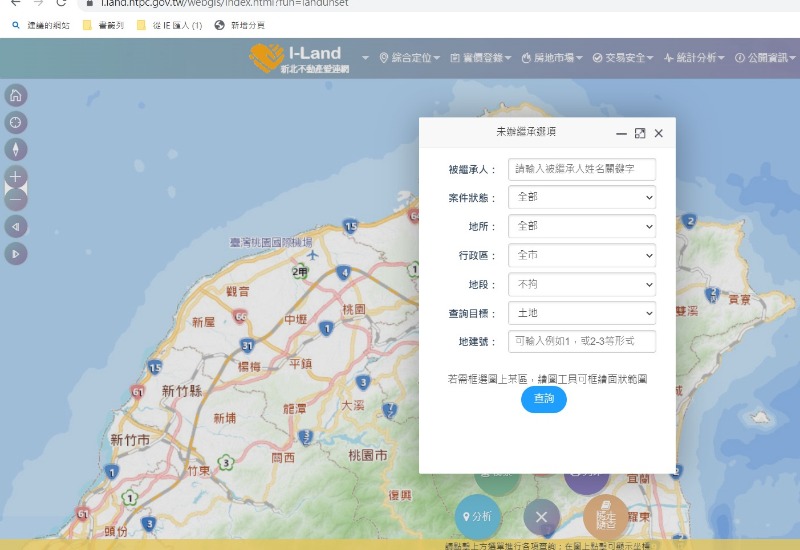This screenshot has height=550, width=800.
Task: Expand the 案件狀態 dropdown
Action: pyautogui.click(x=581, y=198)
